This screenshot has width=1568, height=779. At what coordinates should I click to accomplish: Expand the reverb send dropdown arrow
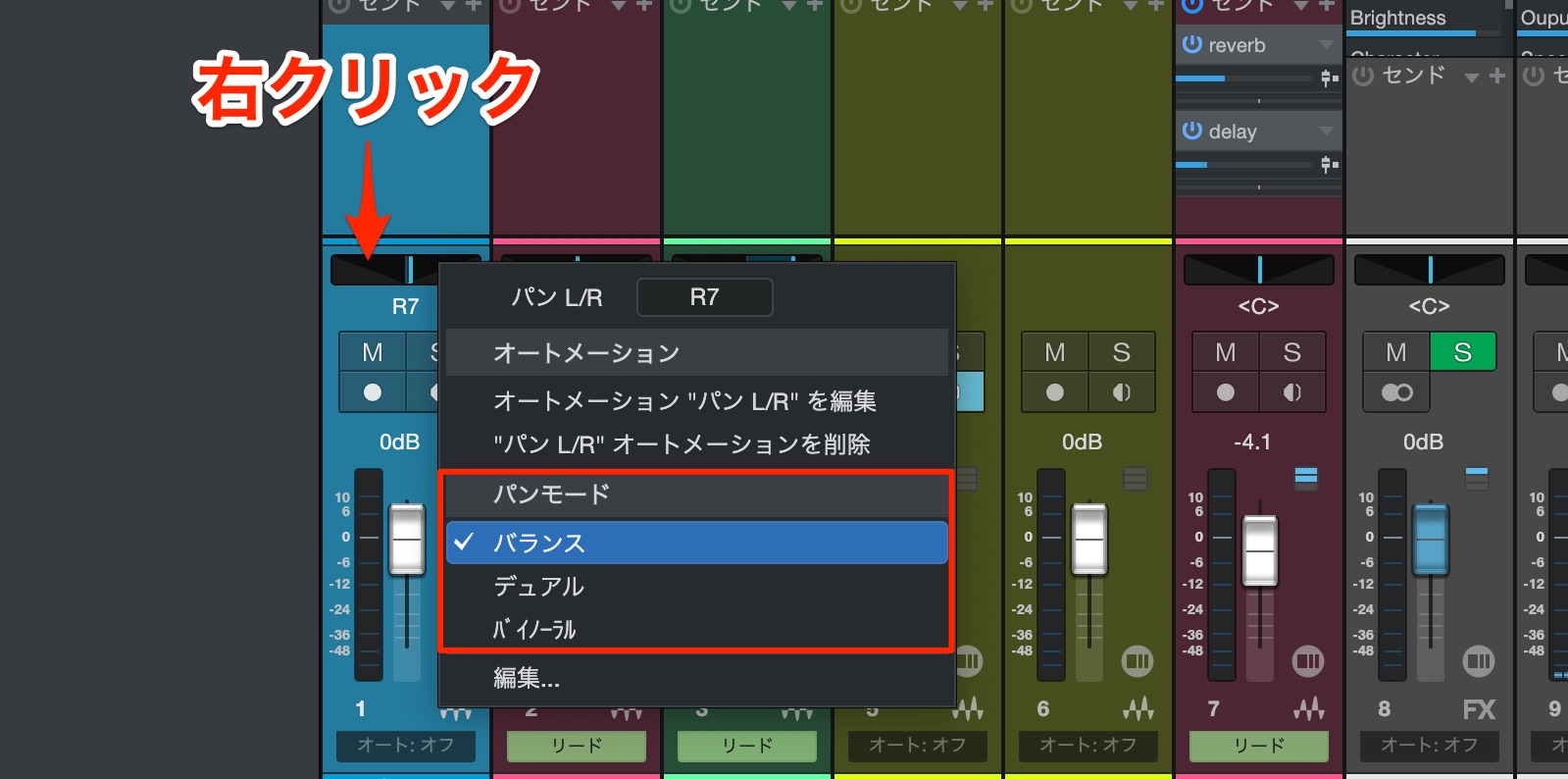[x=1327, y=45]
